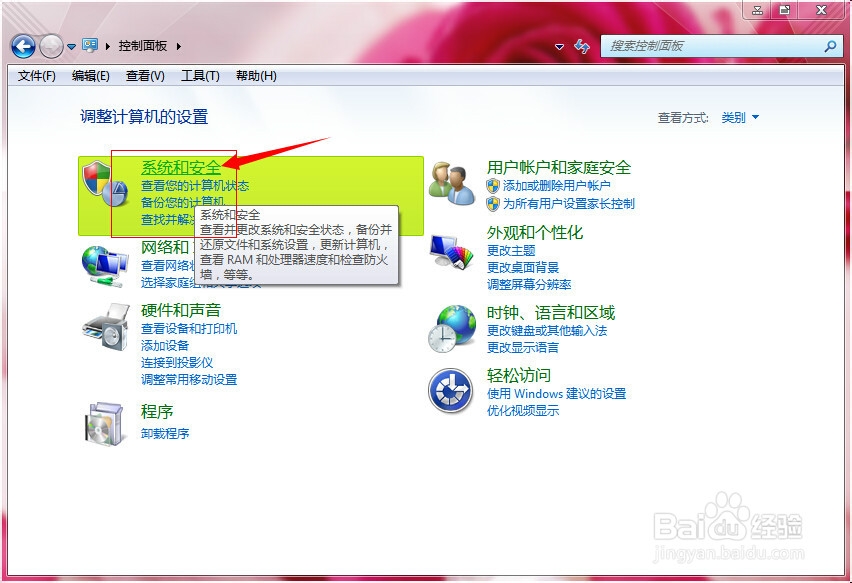Click 卸载程序 link
The image size is (852, 583).
point(165,434)
